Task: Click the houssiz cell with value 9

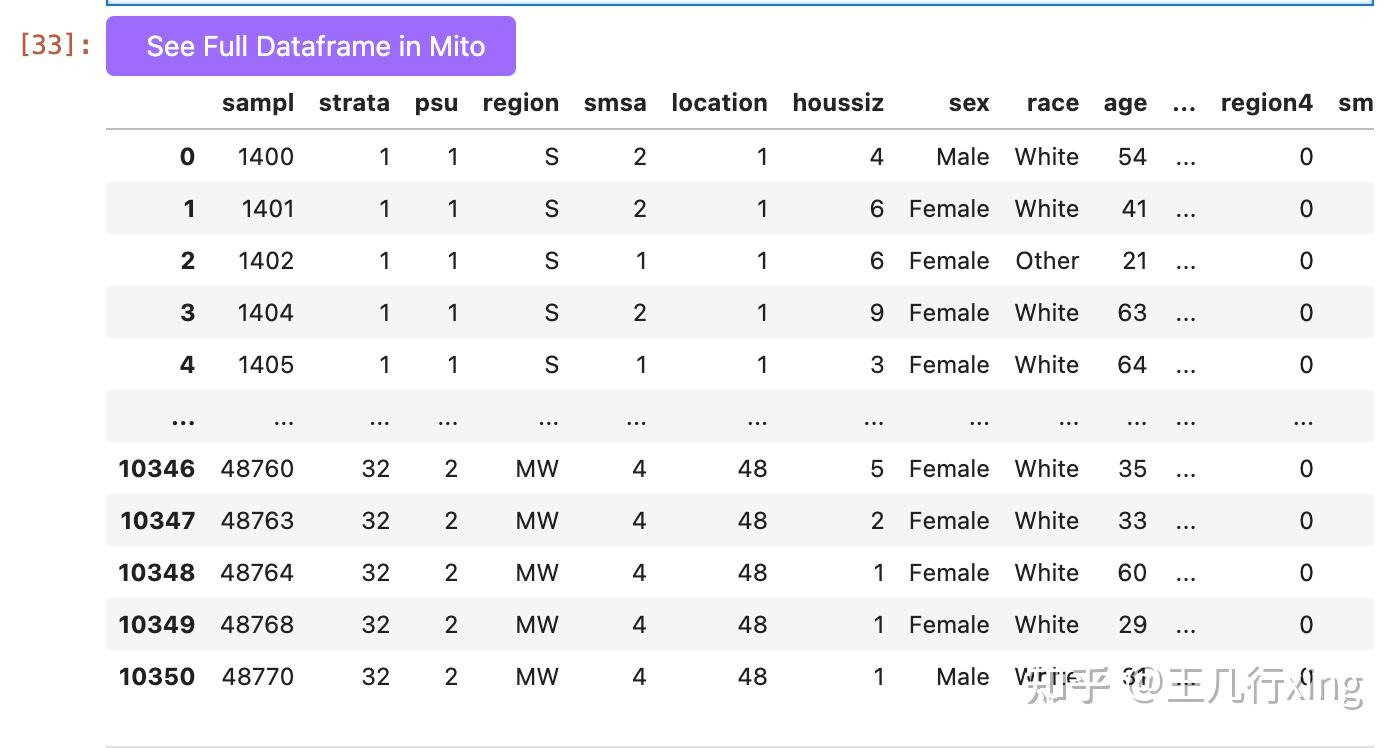Action: pos(876,313)
